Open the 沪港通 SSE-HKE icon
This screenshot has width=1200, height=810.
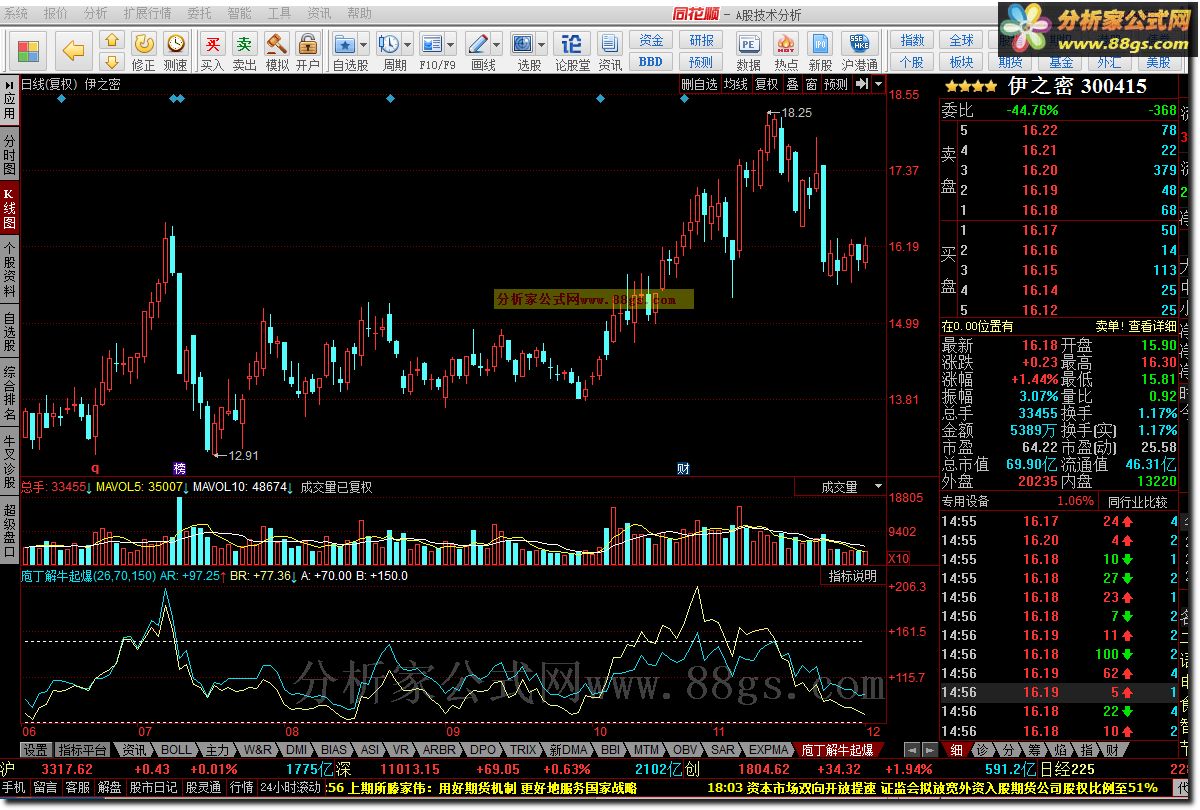pos(859,52)
